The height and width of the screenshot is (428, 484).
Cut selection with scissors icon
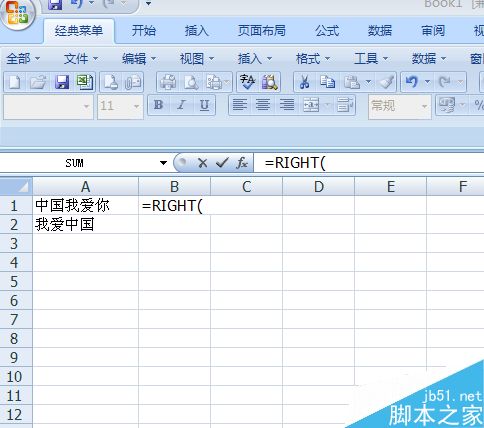point(304,82)
